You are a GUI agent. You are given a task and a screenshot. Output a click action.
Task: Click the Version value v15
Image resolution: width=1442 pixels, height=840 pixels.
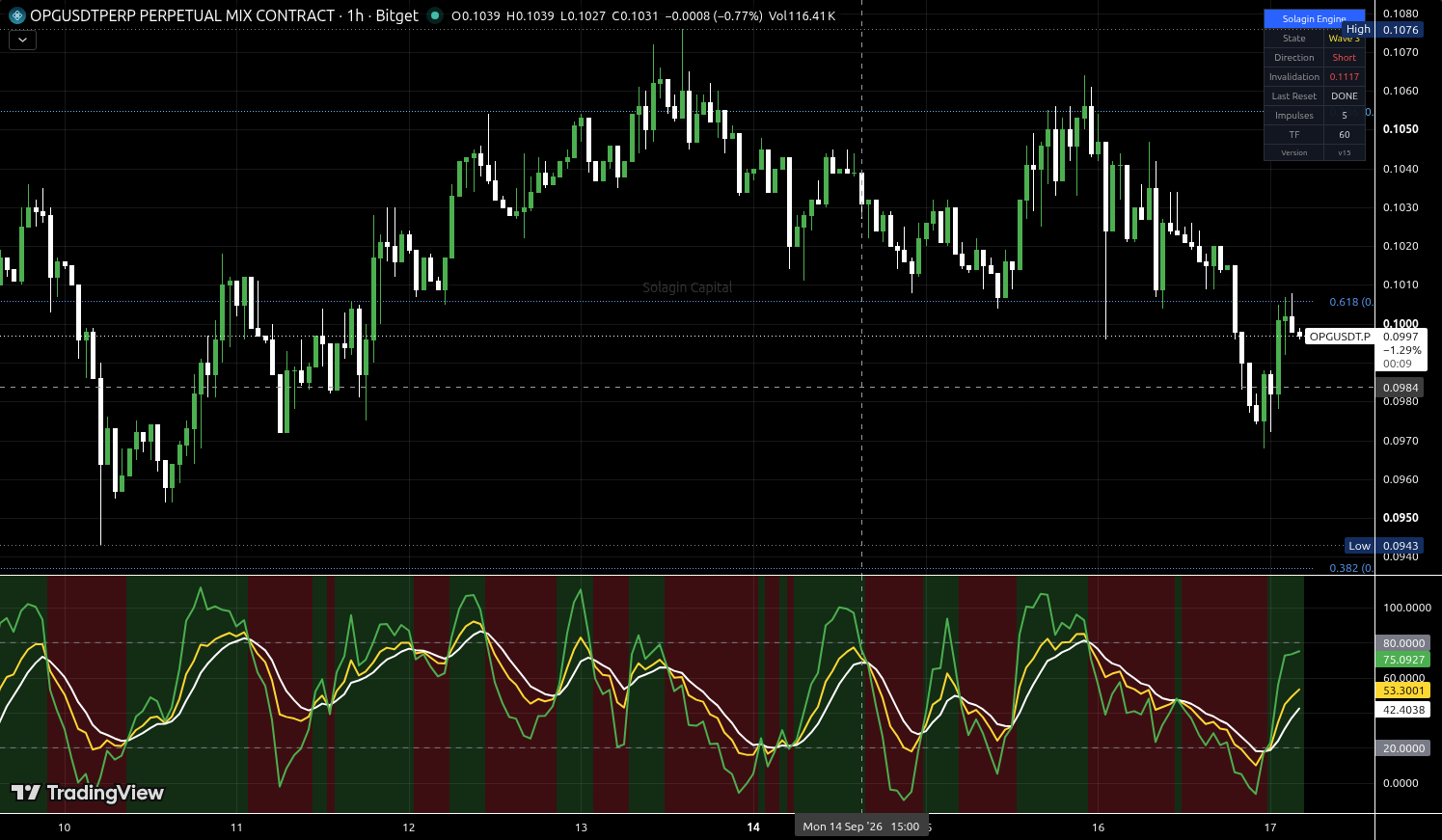pyautogui.click(x=1345, y=153)
